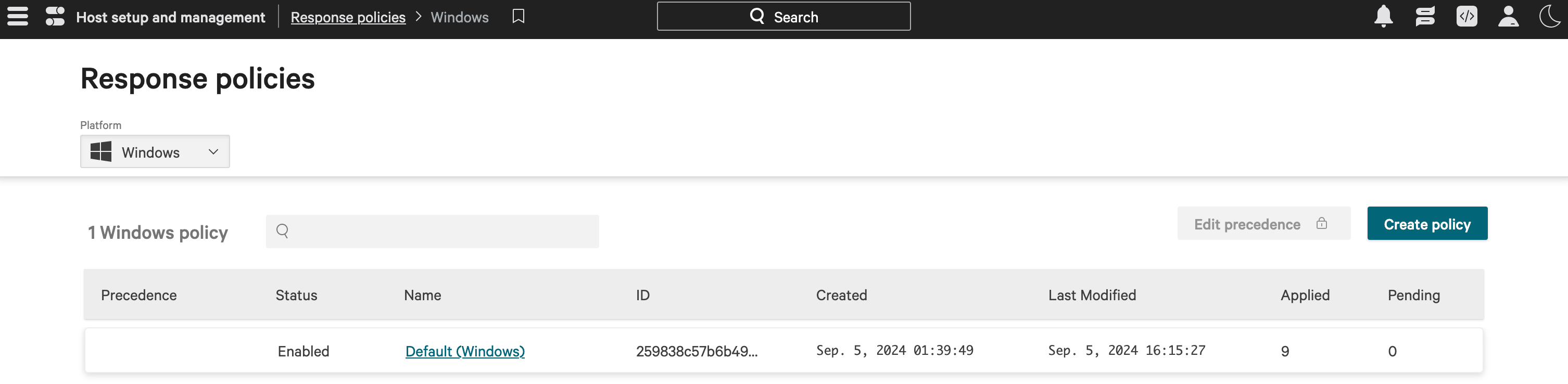Open the messages icon in the top bar

pyautogui.click(x=1424, y=17)
